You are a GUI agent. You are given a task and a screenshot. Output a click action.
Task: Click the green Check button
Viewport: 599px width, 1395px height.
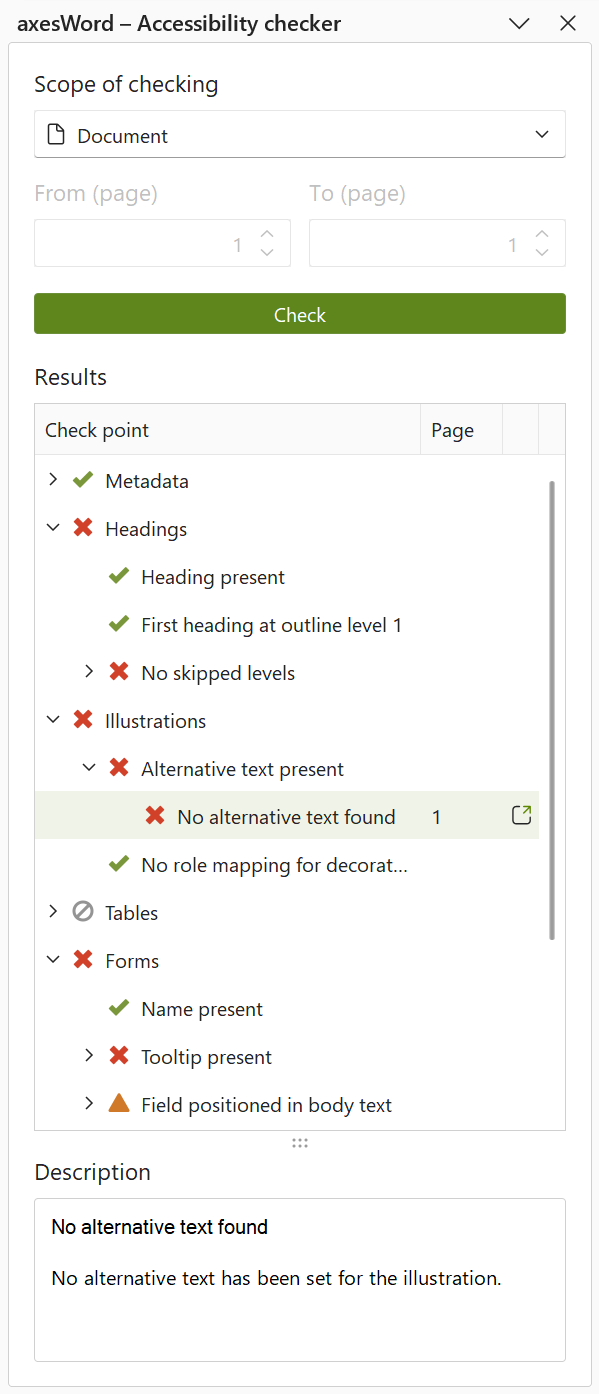click(x=300, y=314)
